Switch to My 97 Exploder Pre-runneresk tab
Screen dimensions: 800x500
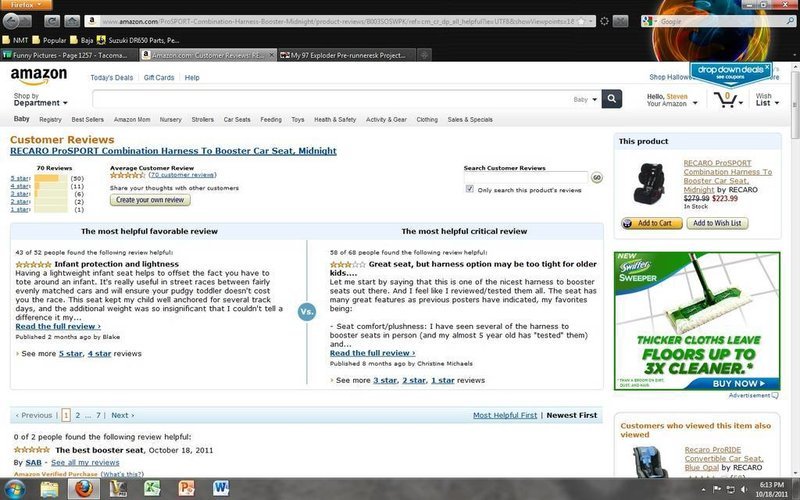click(347, 55)
